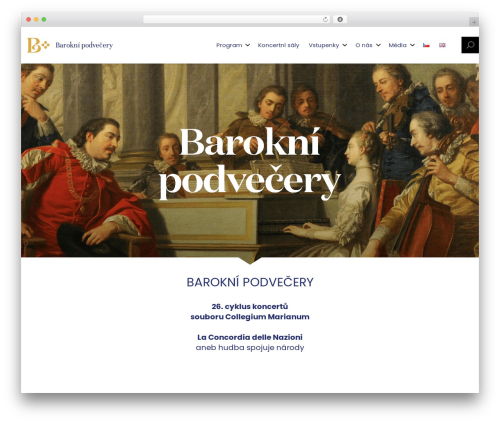Open the O nás menu item

(x=364, y=45)
